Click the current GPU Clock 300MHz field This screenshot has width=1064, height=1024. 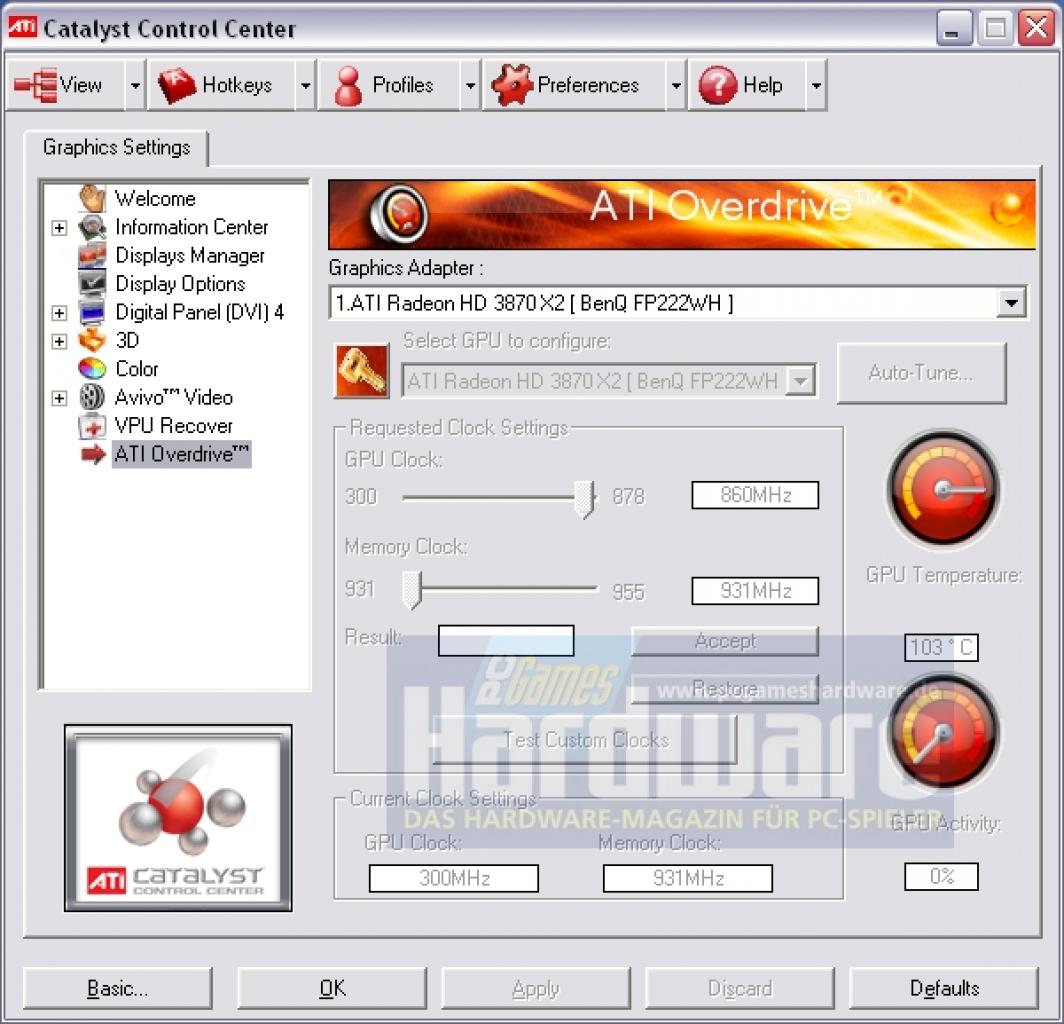[454, 878]
